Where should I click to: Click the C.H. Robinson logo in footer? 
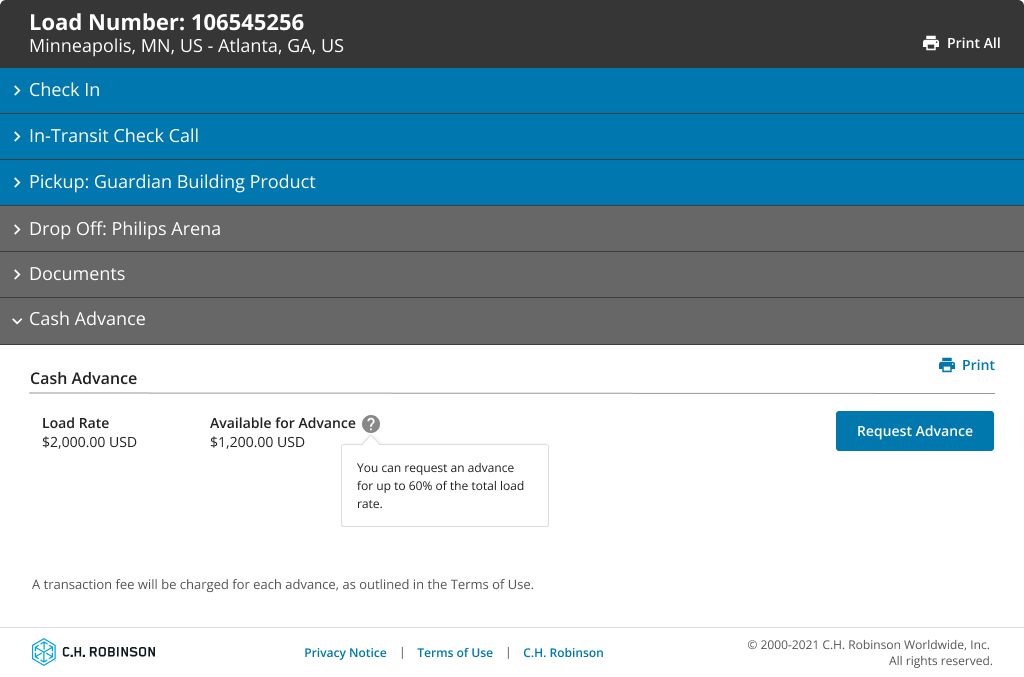coord(93,652)
